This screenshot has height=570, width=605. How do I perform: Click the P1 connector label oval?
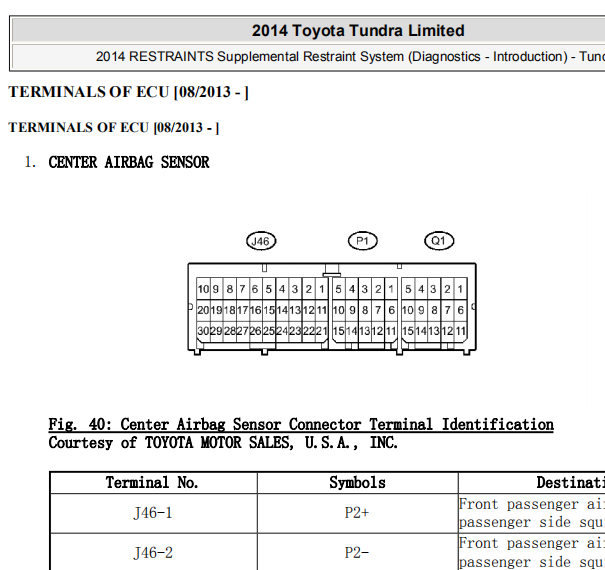[x=362, y=241]
